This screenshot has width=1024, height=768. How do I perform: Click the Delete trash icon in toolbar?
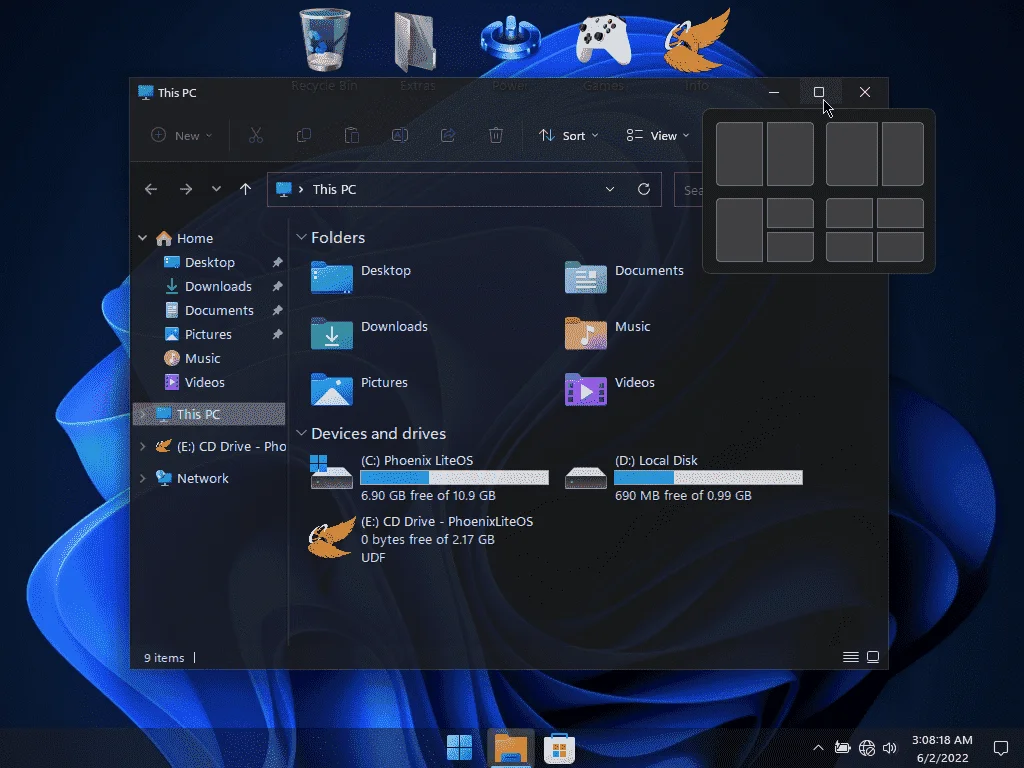tap(496, 135)
